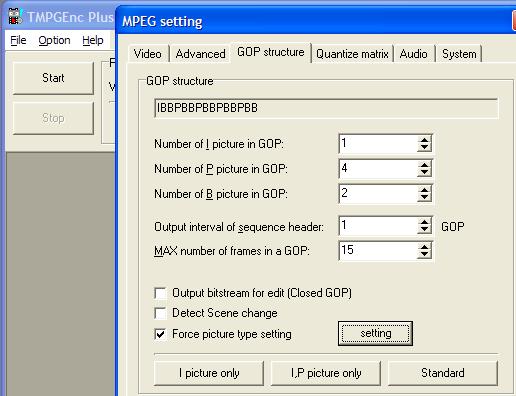Enable Output bitstream for edit (Closed GOP)
This screenshot has height=396, width=516.
tap(161, 293)
